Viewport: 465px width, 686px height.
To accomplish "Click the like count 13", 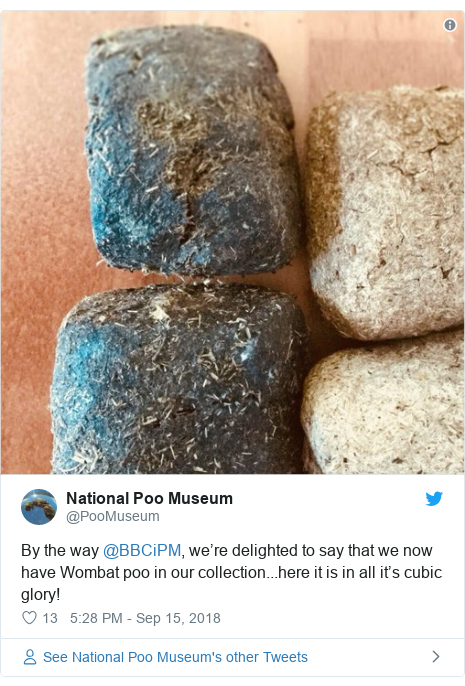I will click(50, 618).
